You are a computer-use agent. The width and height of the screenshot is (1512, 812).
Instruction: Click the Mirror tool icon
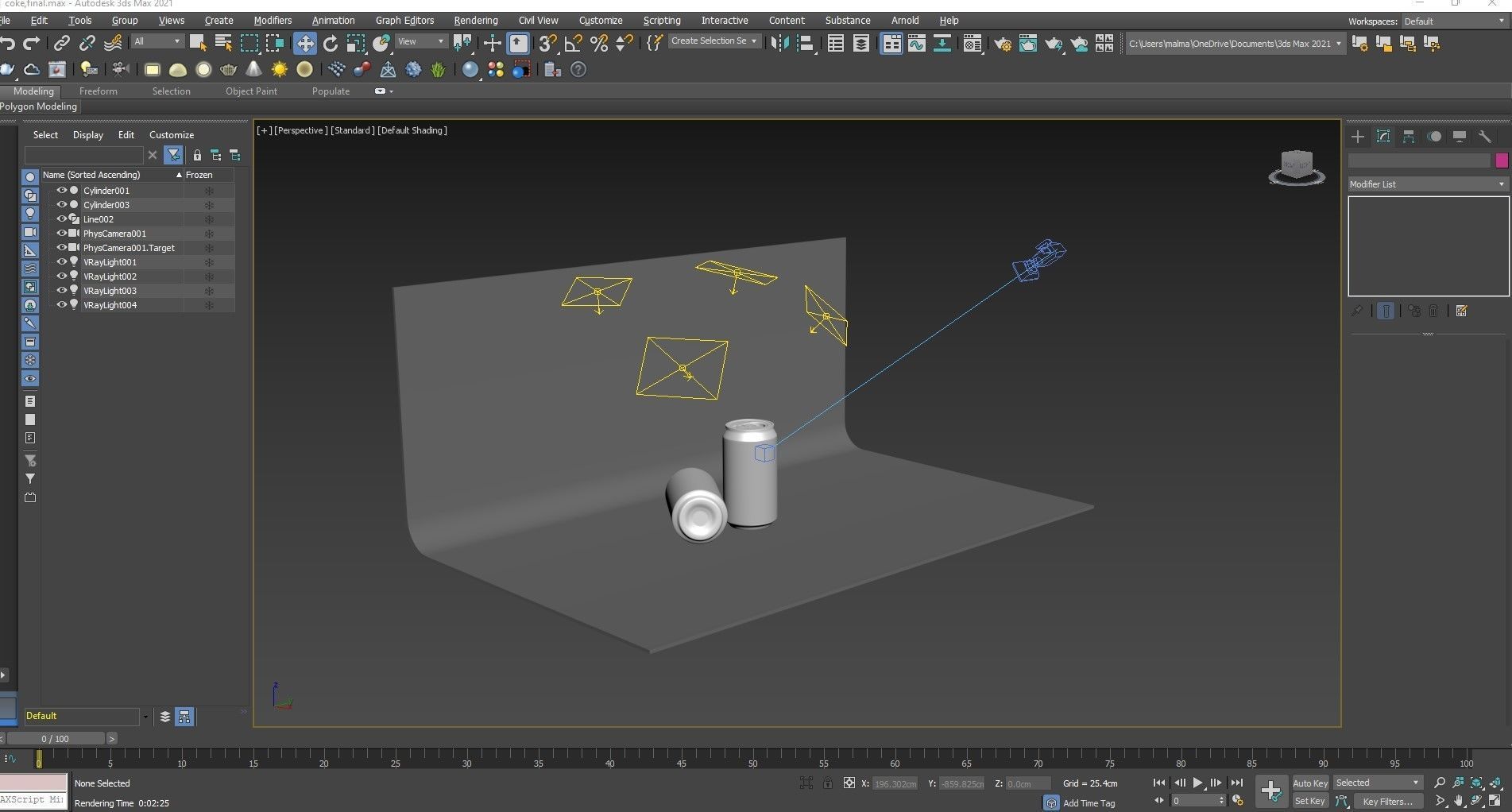click(780, 43)
